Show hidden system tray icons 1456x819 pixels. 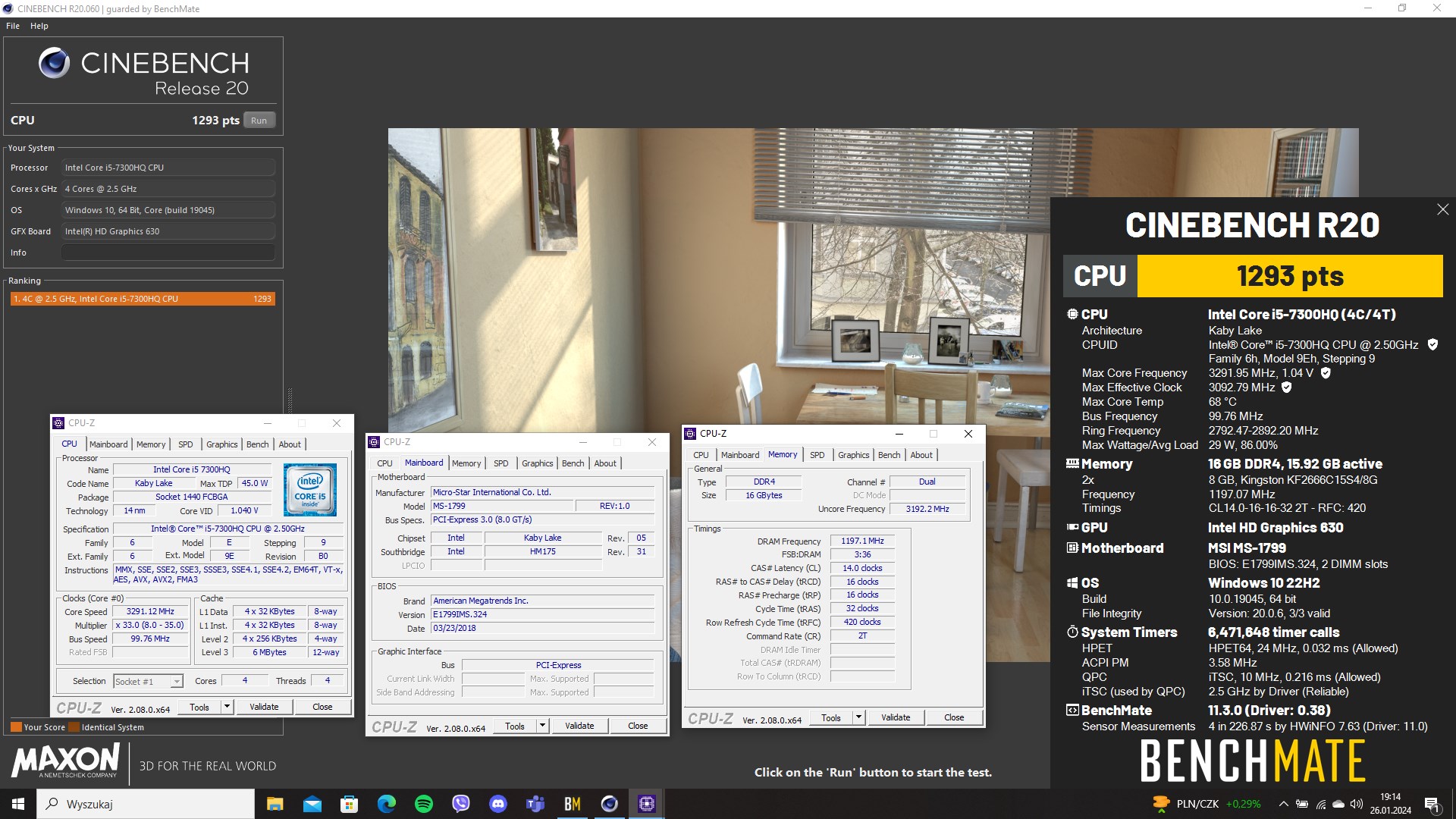(x=1283, y=804)
